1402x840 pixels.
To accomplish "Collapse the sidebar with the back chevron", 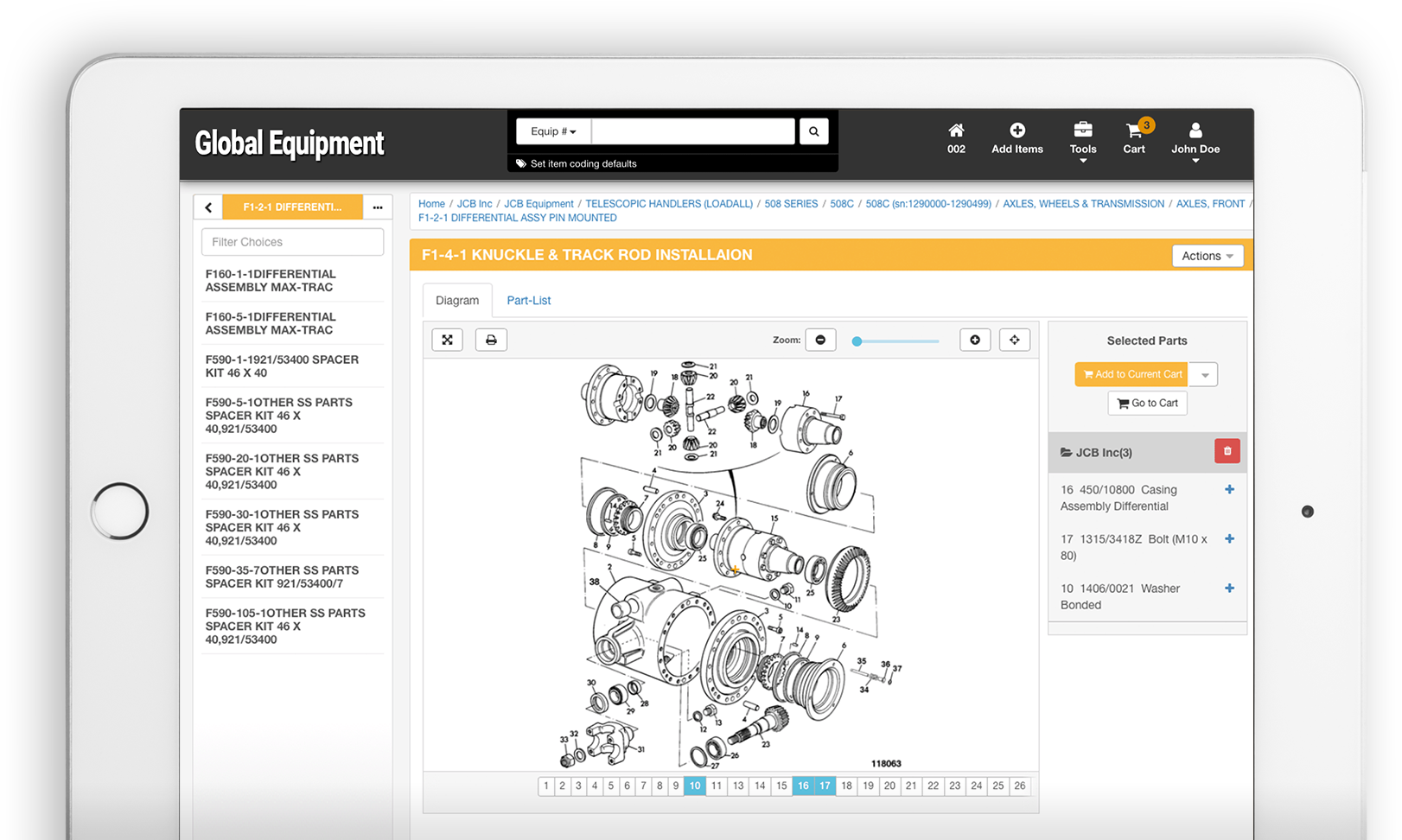I will pos(207,207).
